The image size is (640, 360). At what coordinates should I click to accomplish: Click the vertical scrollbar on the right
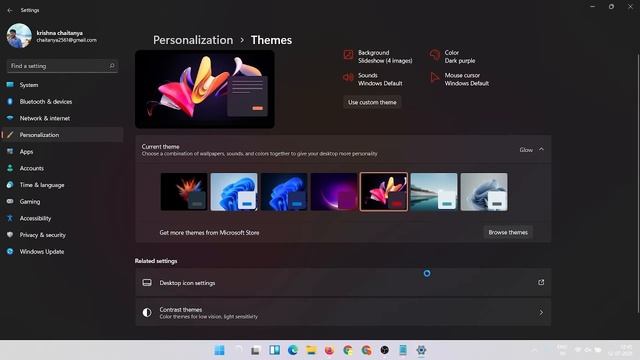[x=638, y=184]
